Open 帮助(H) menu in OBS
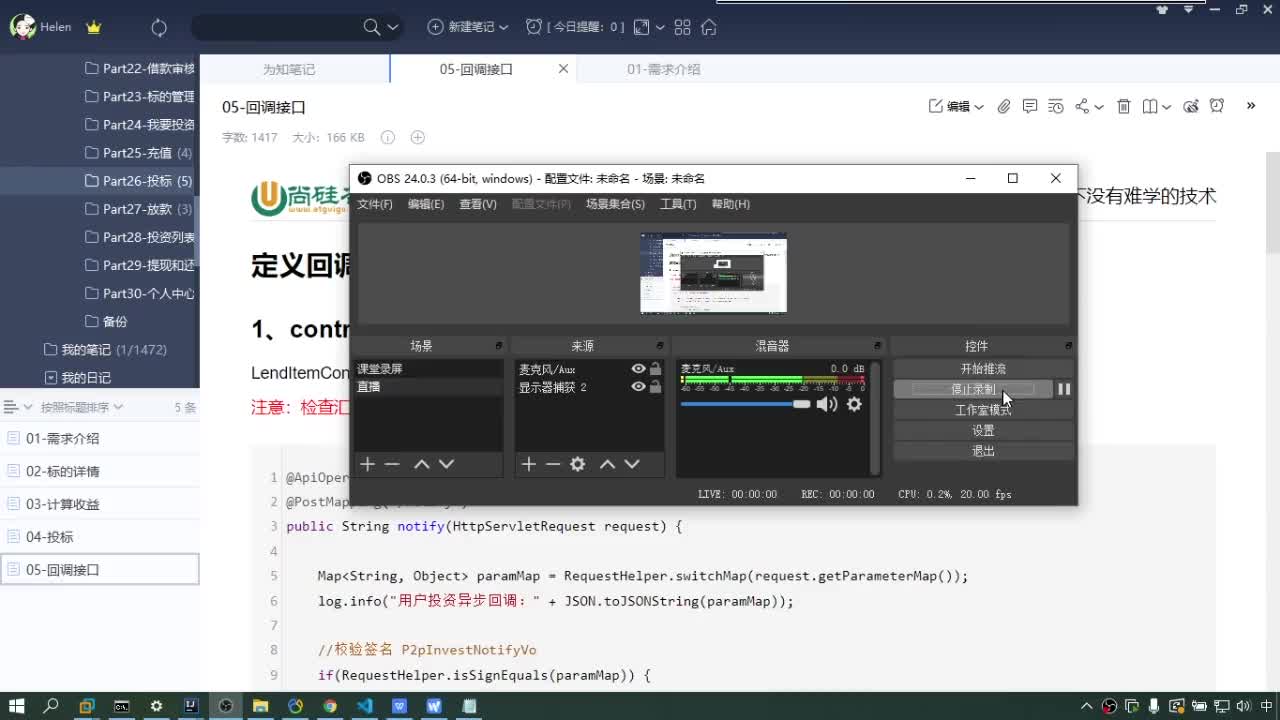This screenshot has height=720, width=1280. 731,204
